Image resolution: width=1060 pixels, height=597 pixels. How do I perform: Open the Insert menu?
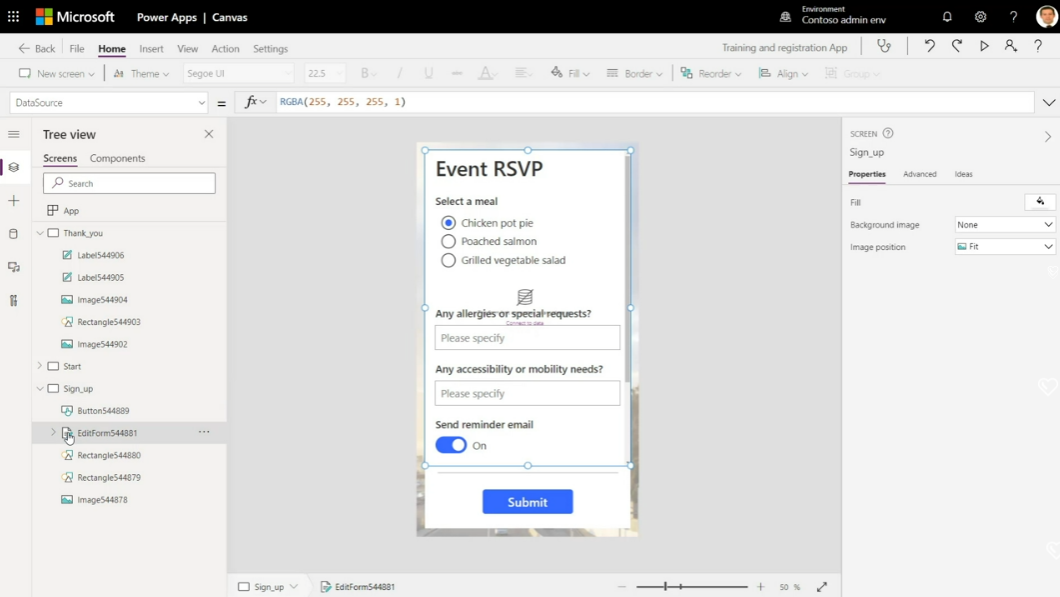(151, 49)
